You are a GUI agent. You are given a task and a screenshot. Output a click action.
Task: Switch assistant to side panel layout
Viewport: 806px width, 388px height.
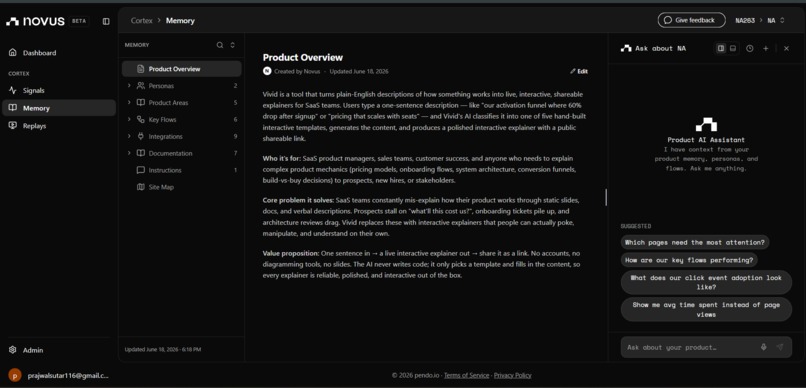721,48
